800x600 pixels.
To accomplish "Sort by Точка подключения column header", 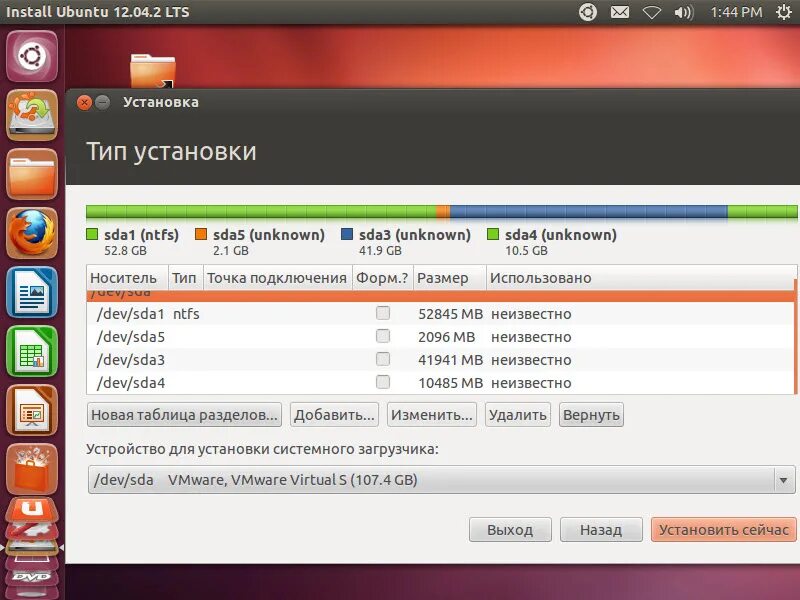I will (x=278, y=278).
